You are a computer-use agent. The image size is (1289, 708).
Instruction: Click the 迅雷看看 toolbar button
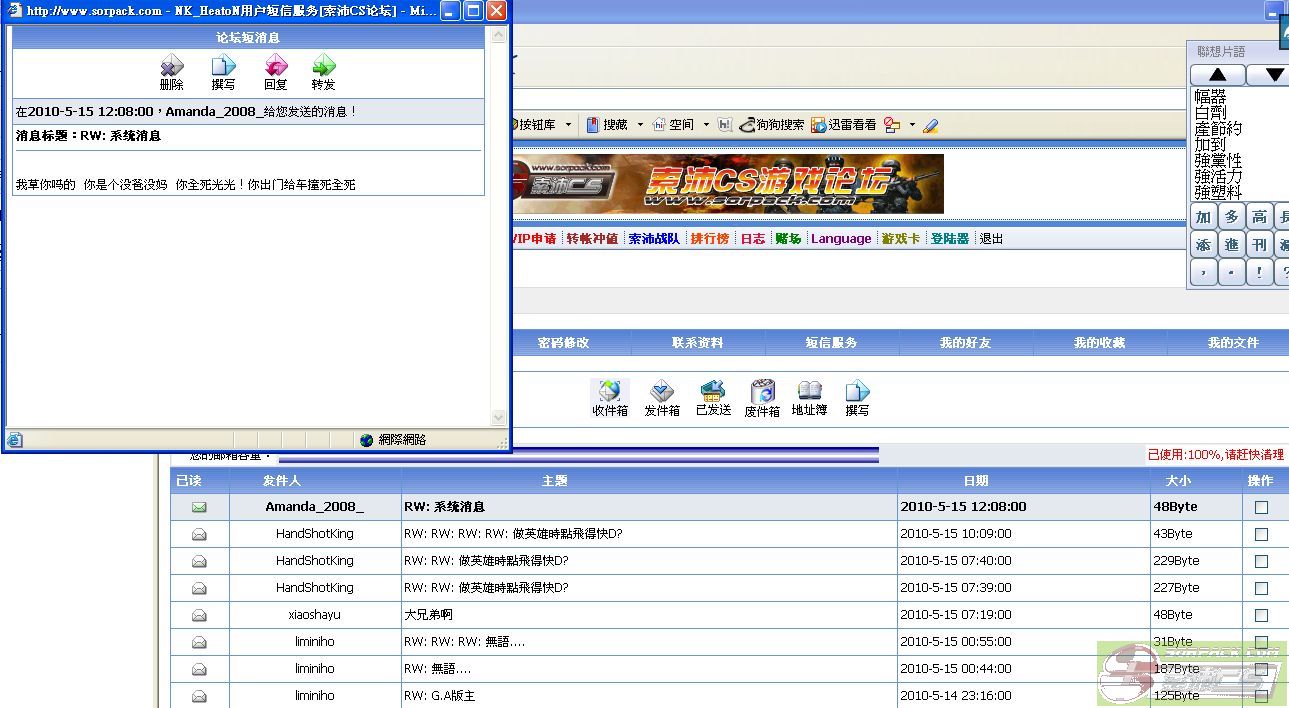pos(844,125)
